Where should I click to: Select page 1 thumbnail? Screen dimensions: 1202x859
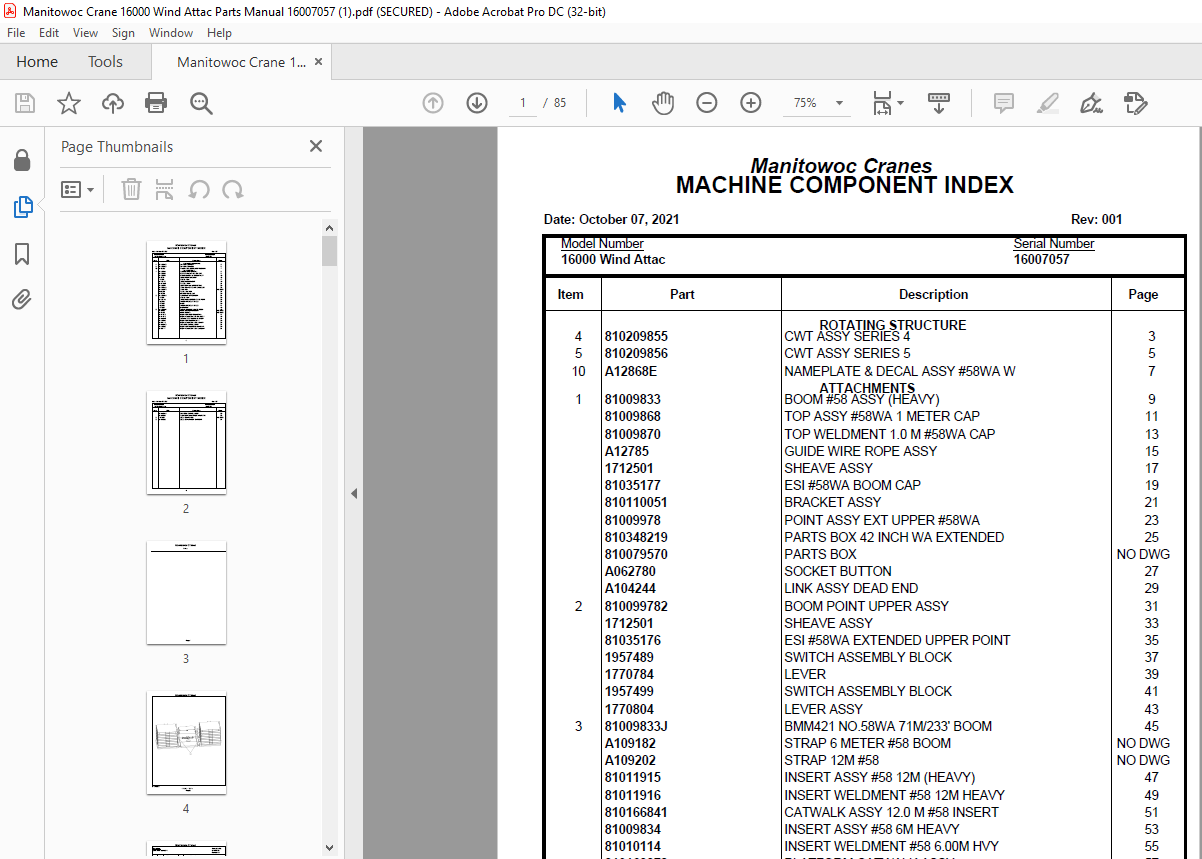coord(186,292)
